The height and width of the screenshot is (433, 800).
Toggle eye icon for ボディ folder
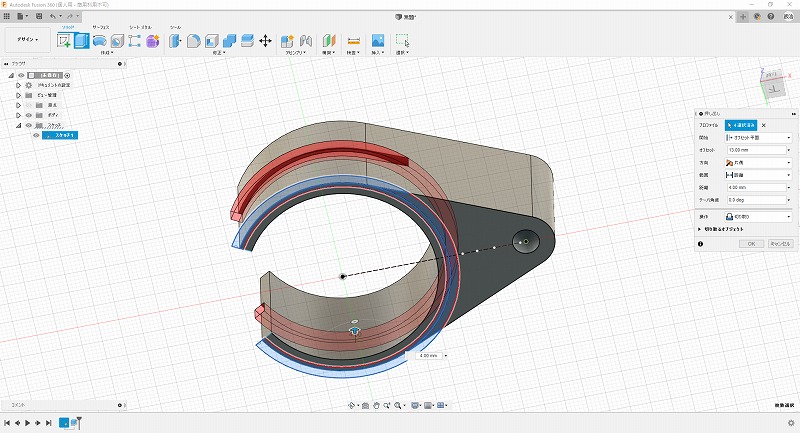28,115
